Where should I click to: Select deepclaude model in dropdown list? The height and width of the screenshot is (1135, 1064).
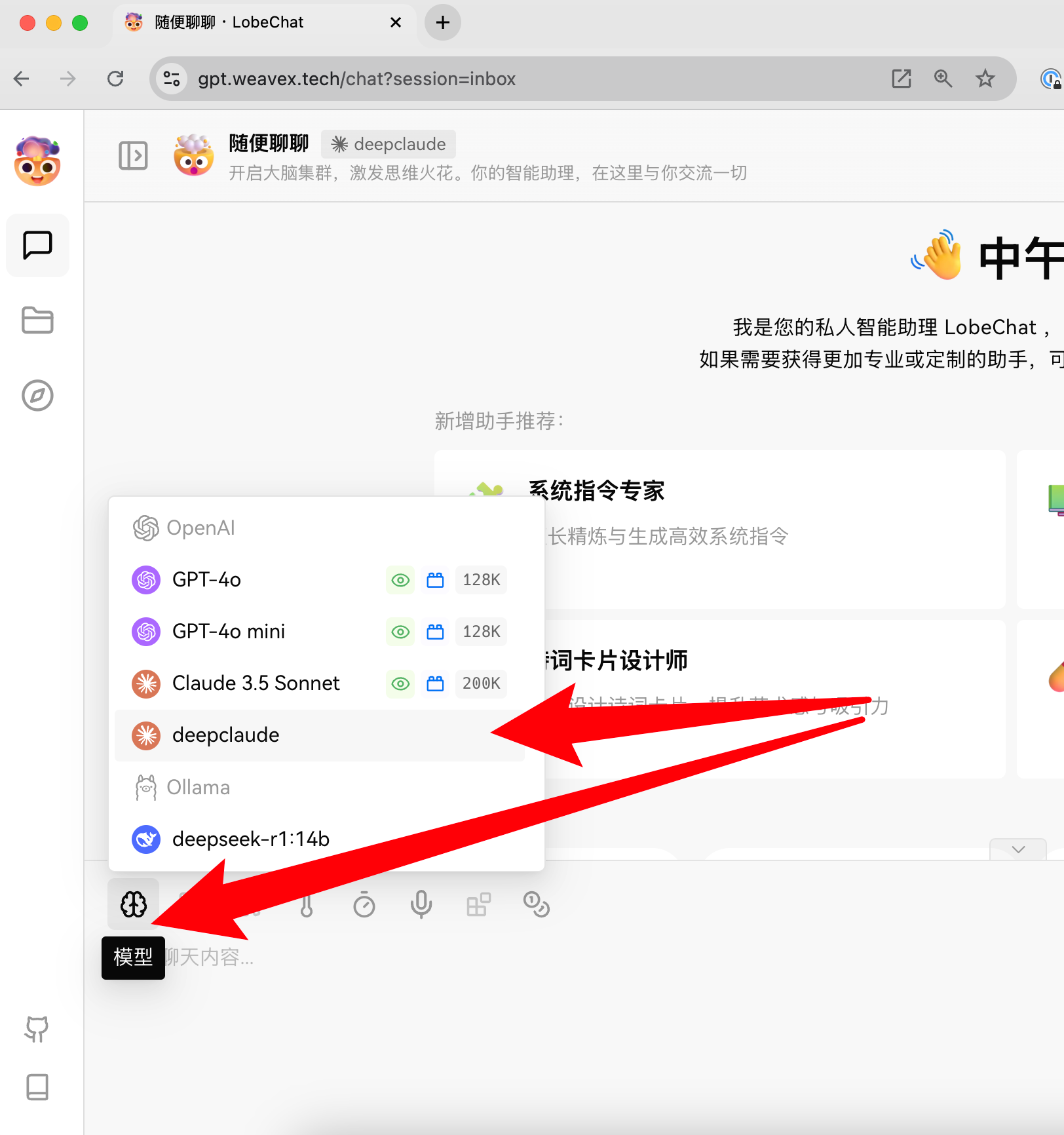click(x=320, y=735)
